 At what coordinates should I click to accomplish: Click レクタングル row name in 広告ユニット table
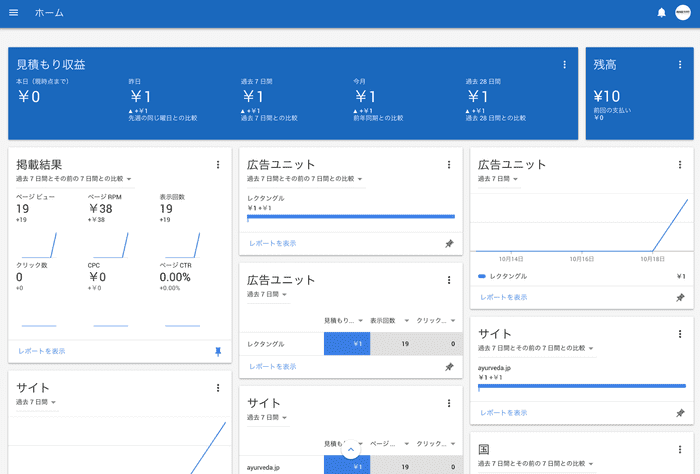(x=266, y=344)
